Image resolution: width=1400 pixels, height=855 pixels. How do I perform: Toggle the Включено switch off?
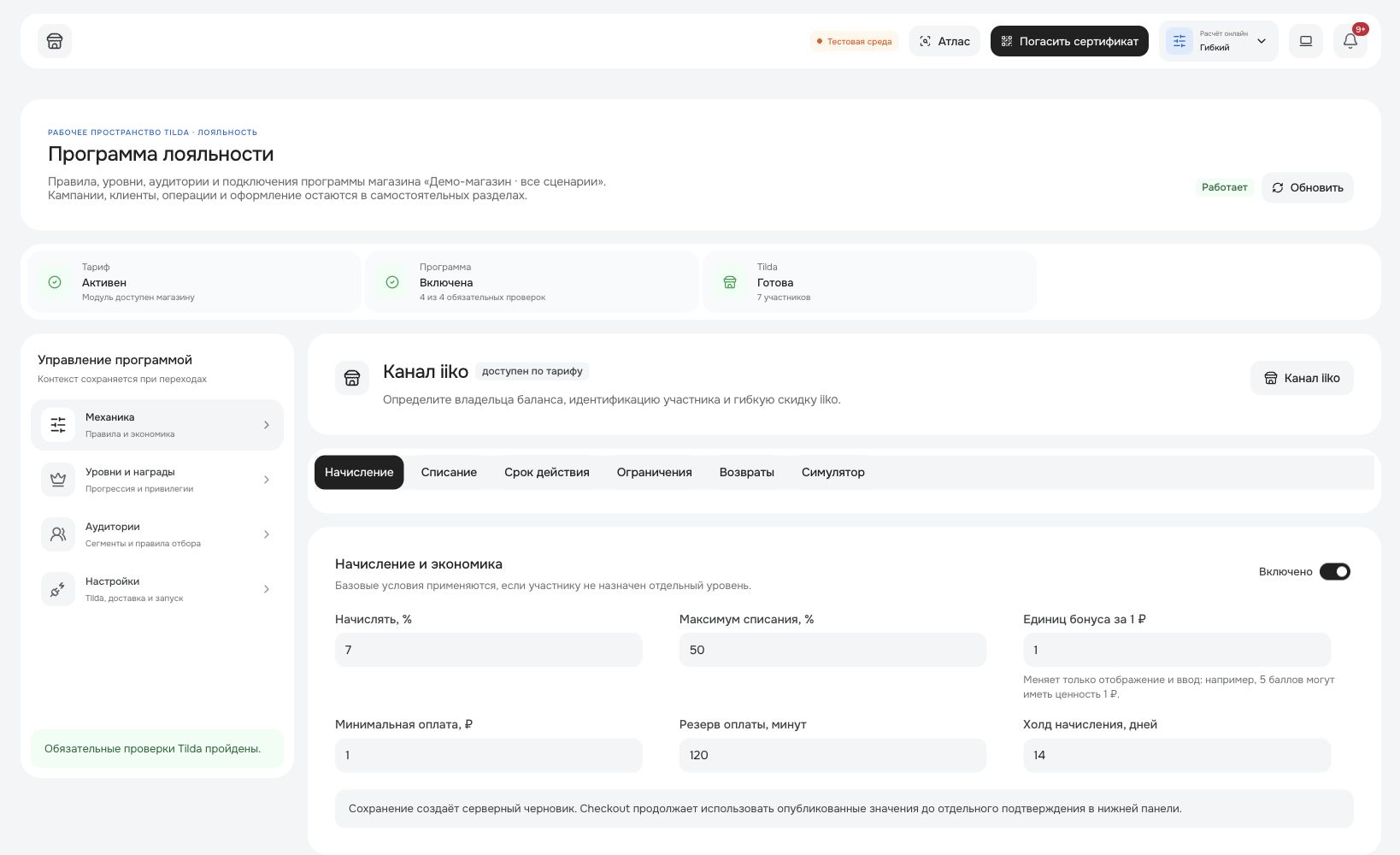(1335, 571)
